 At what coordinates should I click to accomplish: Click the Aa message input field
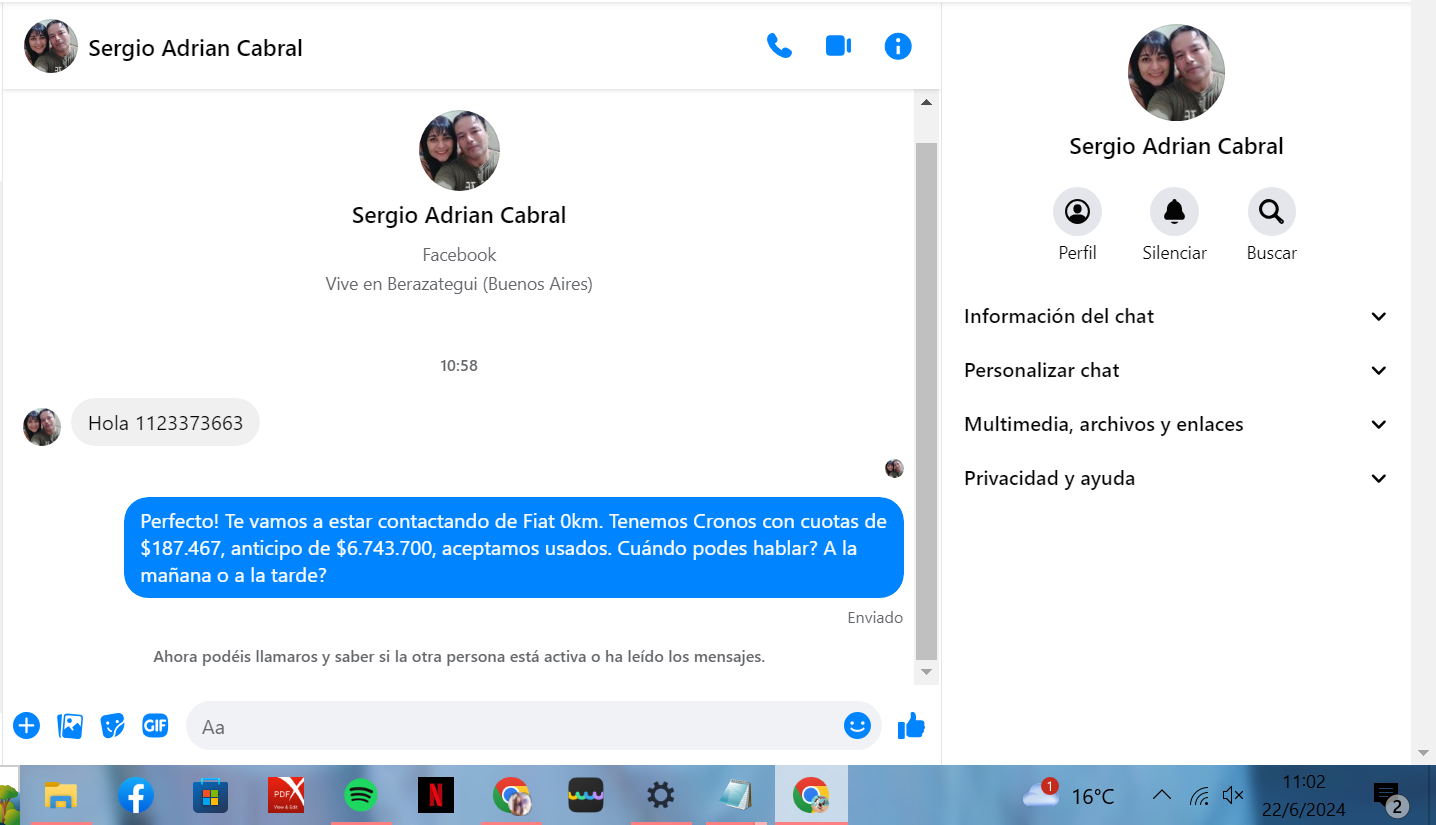click(x=515, y=726)
